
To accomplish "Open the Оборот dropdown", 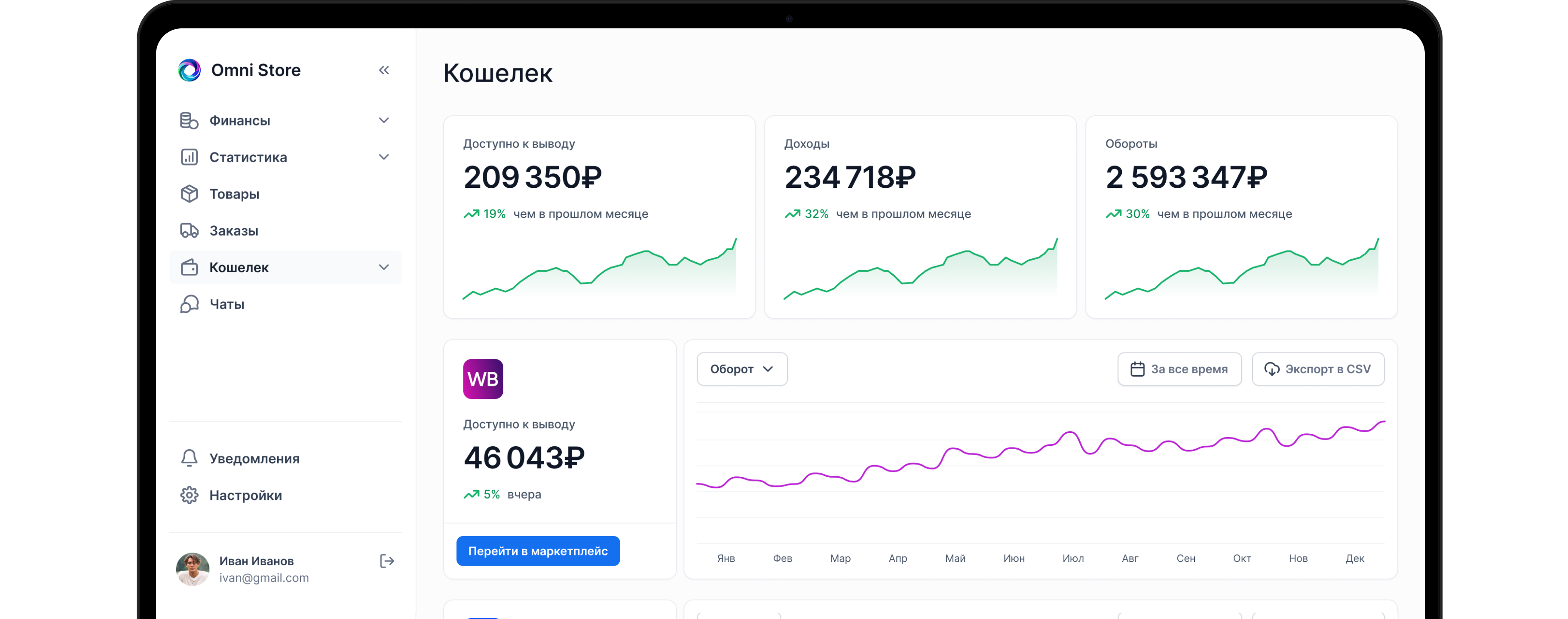I will pyautogui.click(x=742, y=369).
